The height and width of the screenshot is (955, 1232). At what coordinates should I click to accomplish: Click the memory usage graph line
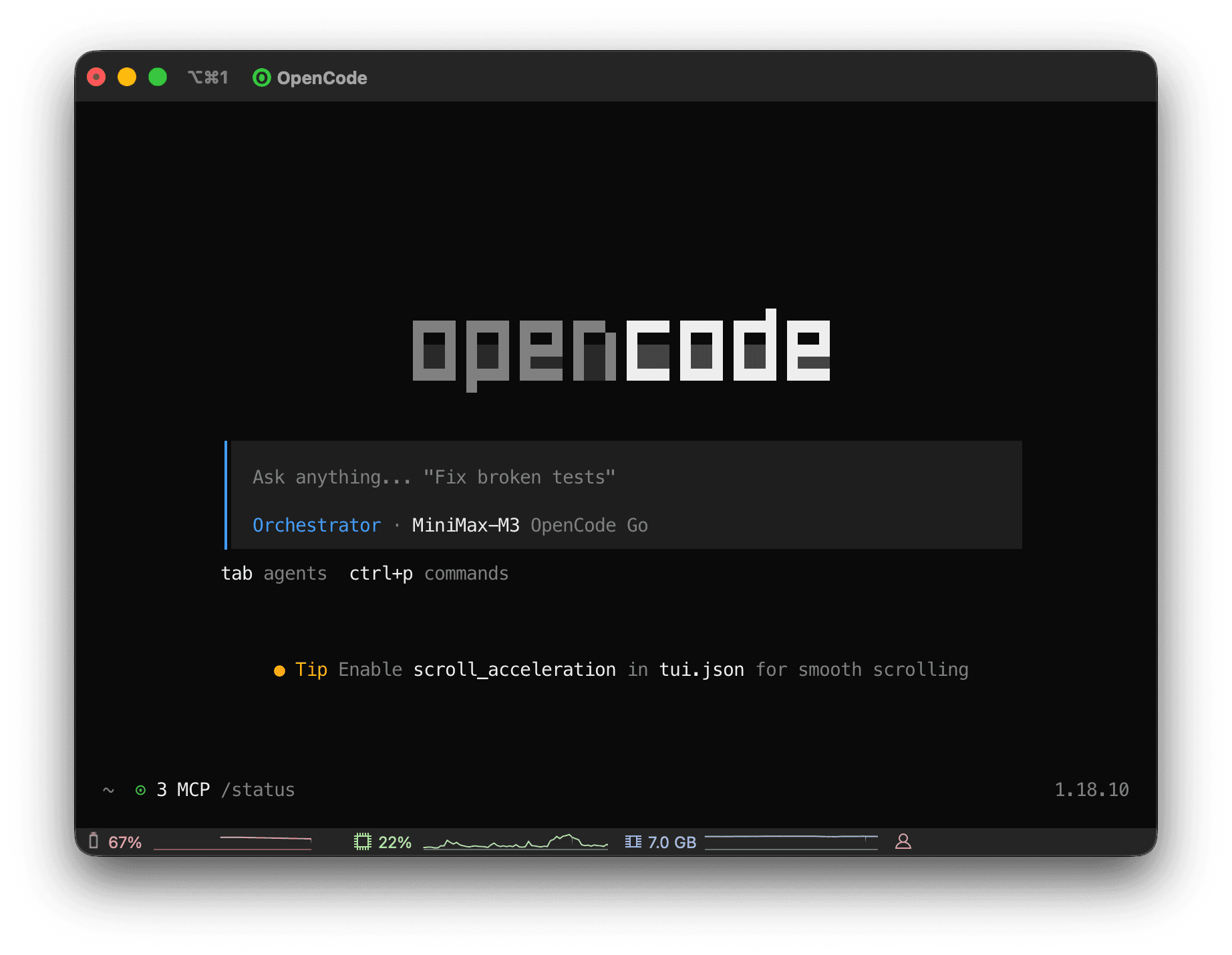792,842
